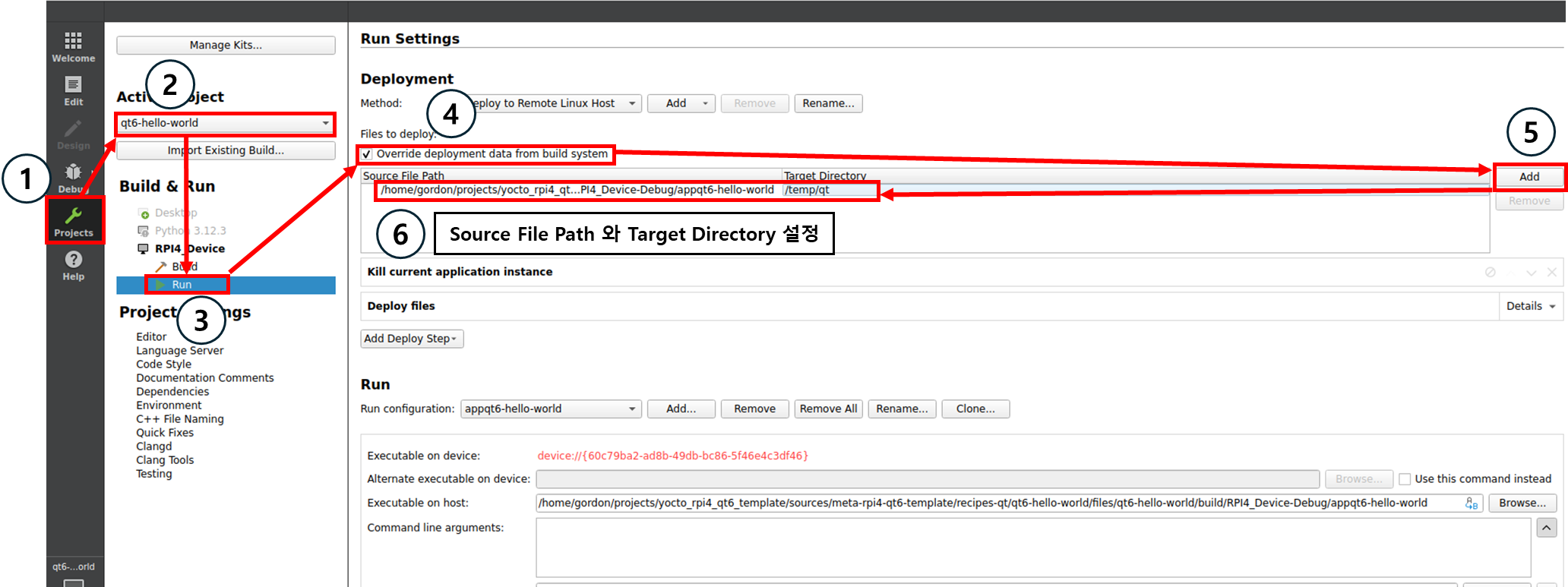Click Run configuration Rename... button
This screenshot has height=587, width=1568.
point(902,409)
